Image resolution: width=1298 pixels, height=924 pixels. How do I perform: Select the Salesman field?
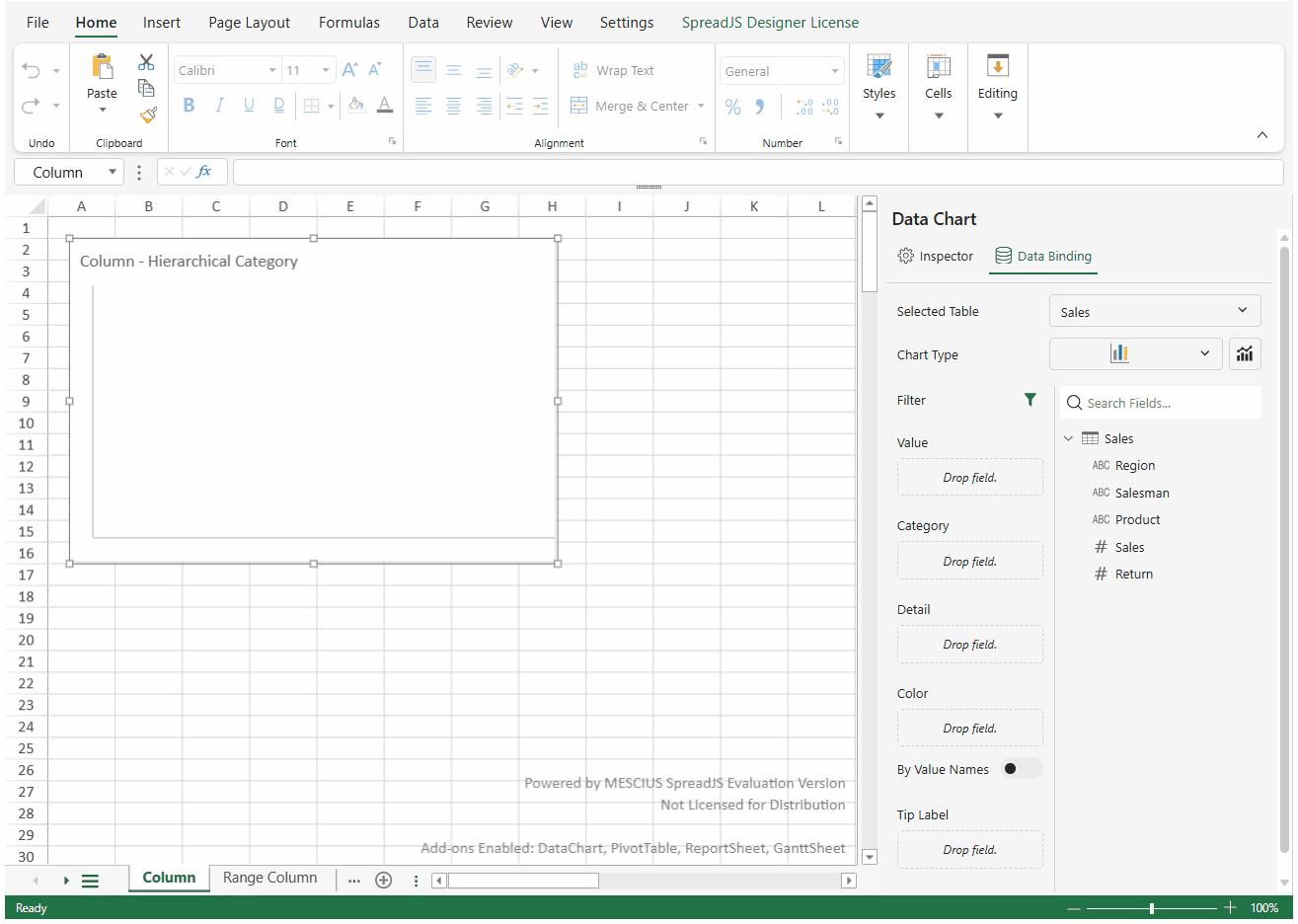[1141, 493]
